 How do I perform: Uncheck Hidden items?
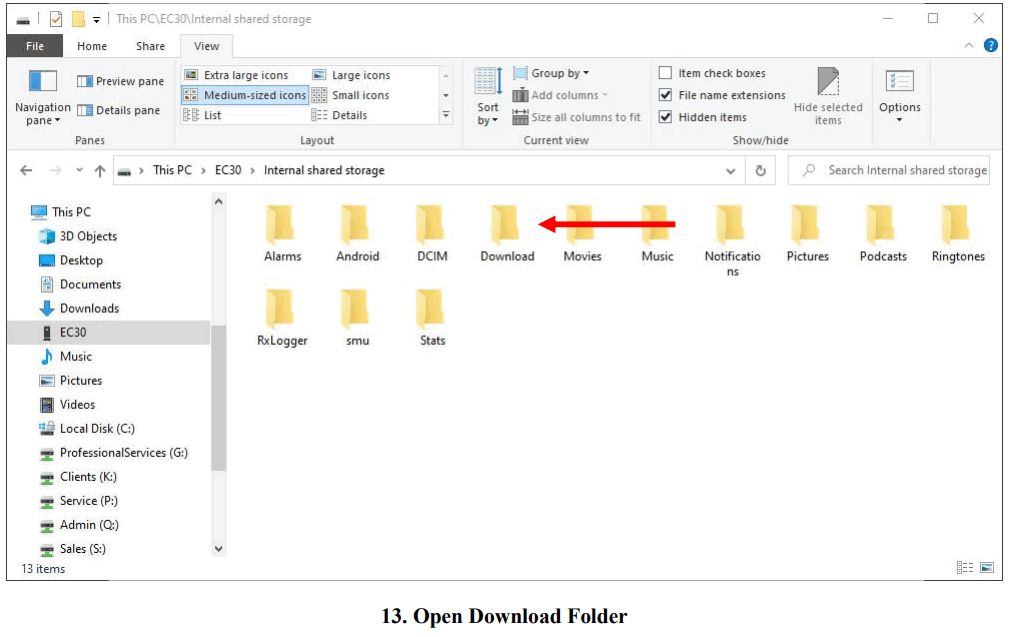pyautogui.click(x=665, y=116)
